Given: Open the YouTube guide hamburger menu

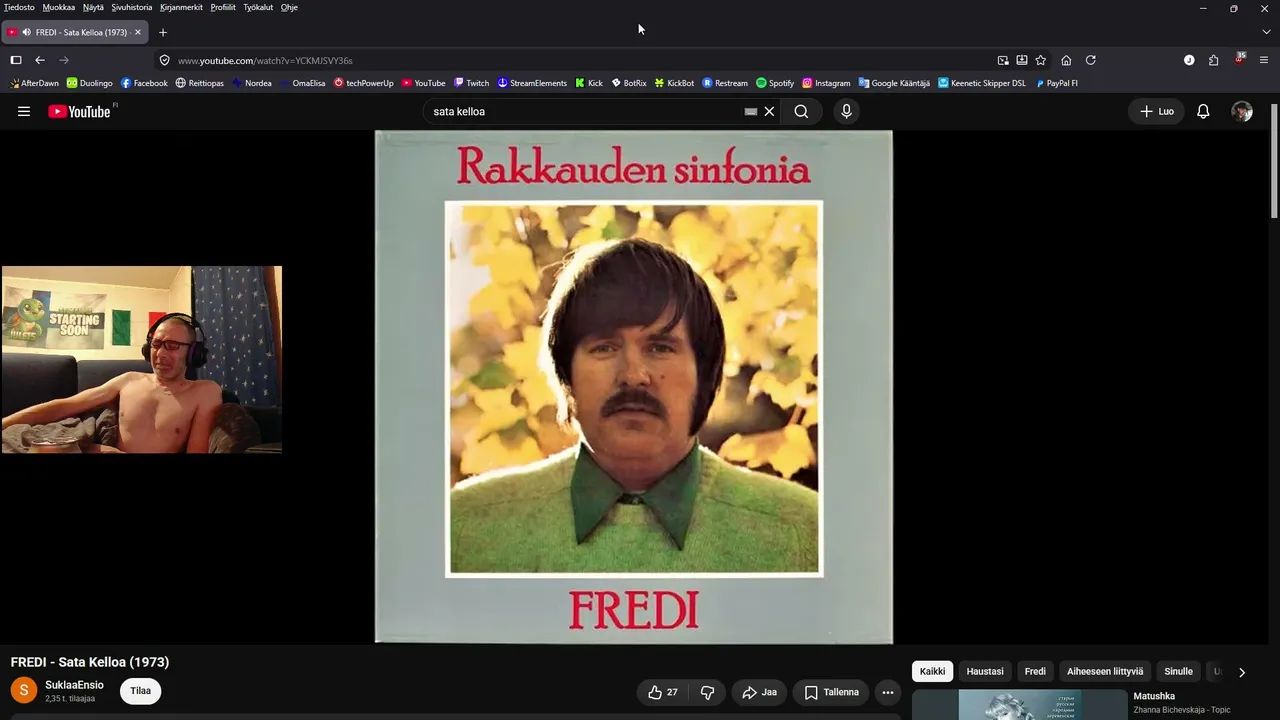Looking at the screenshot, I should [24, 112].
